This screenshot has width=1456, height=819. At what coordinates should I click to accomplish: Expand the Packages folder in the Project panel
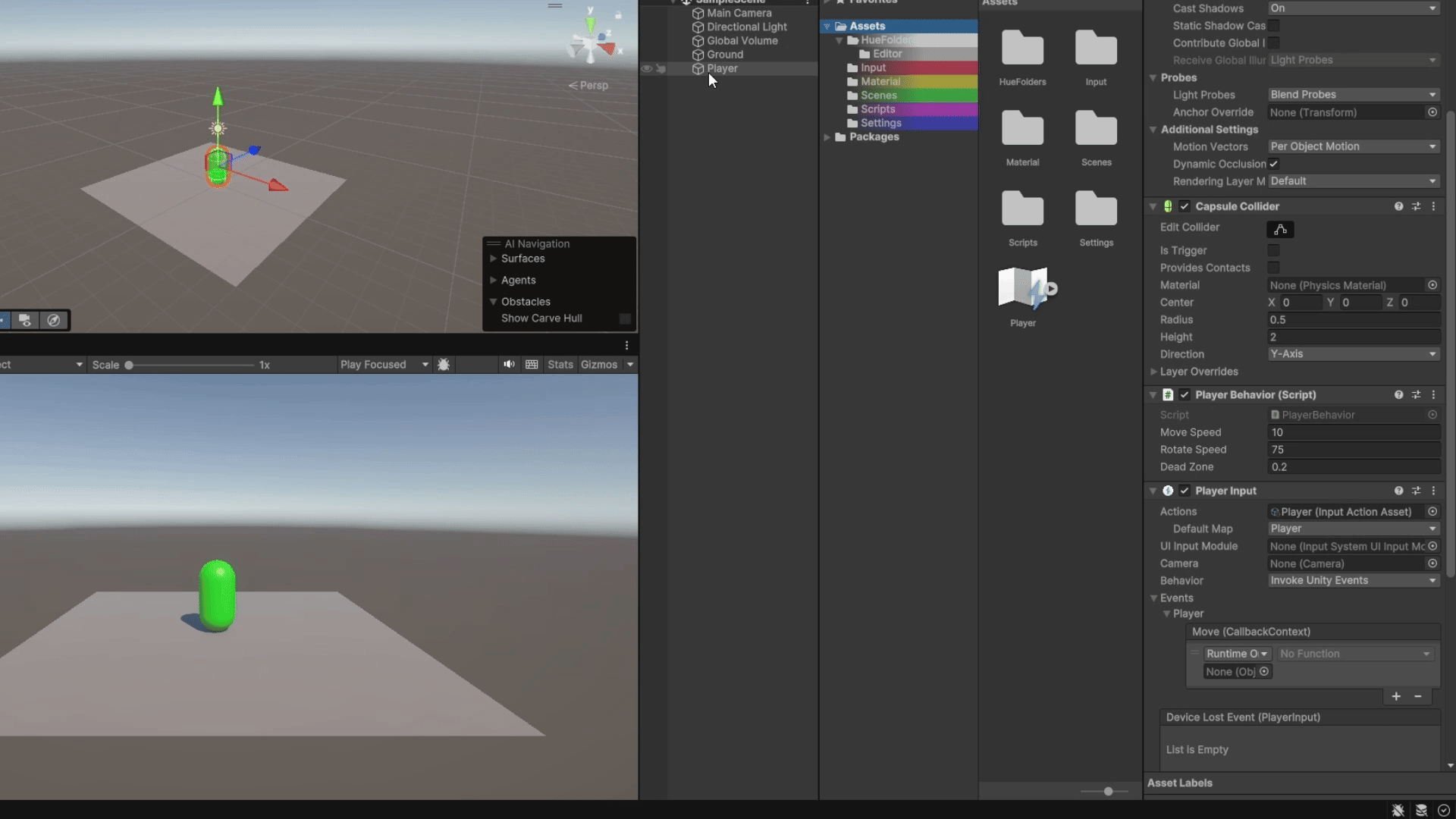pyautogui.click(x=827, y=137)
